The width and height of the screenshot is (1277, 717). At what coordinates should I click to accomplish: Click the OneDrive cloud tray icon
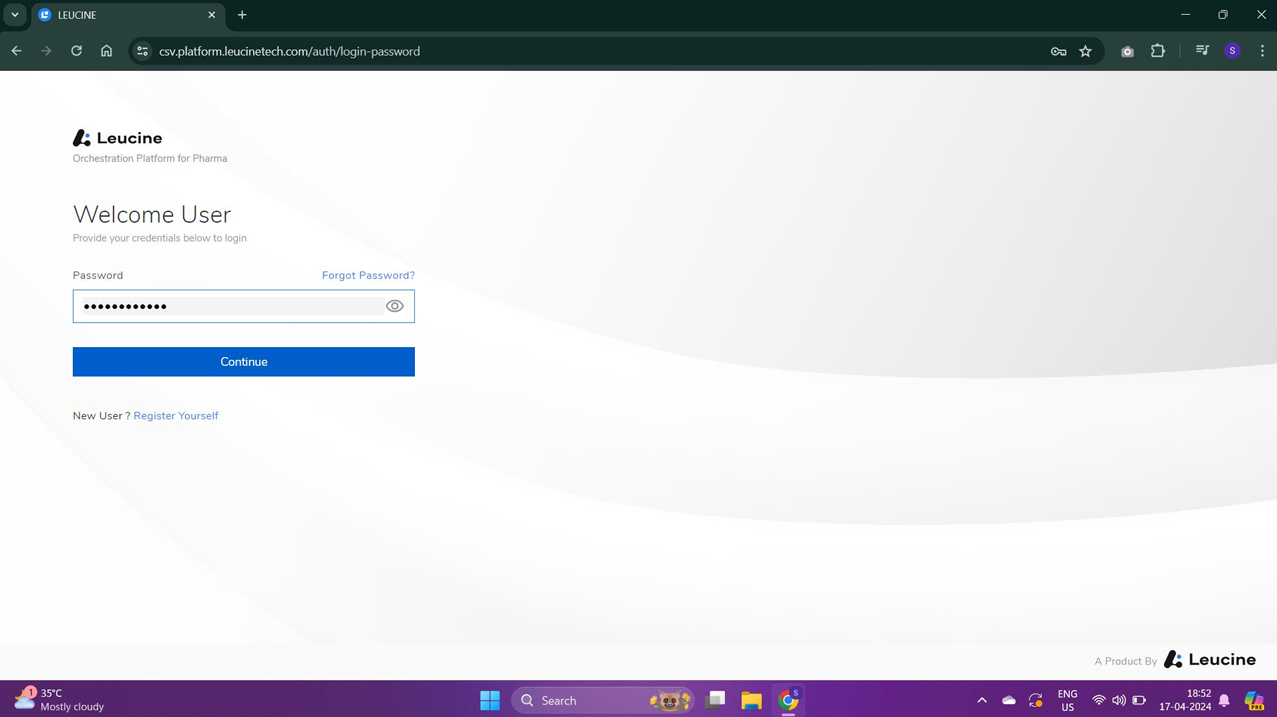[x=1008, y=700]
